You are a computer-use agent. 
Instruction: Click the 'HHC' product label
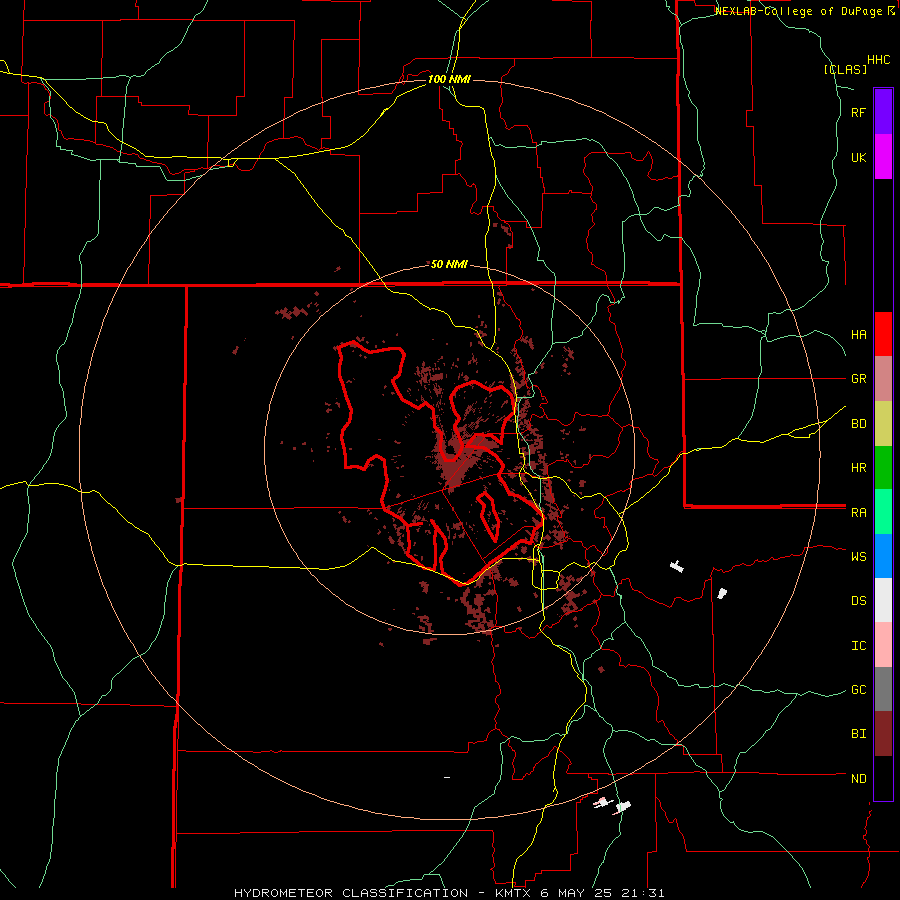click(879, 60)
